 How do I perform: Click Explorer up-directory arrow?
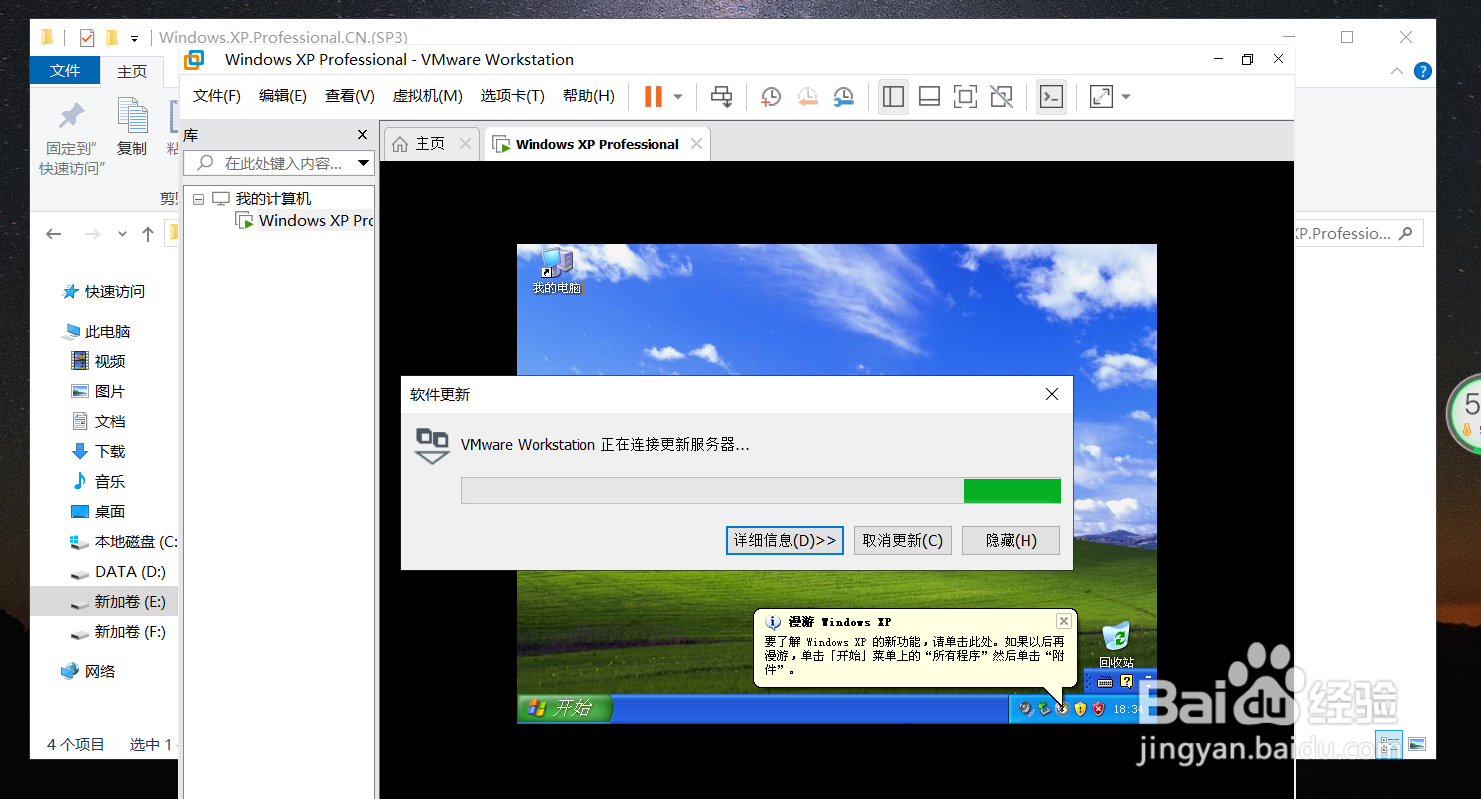coord(148,234)
